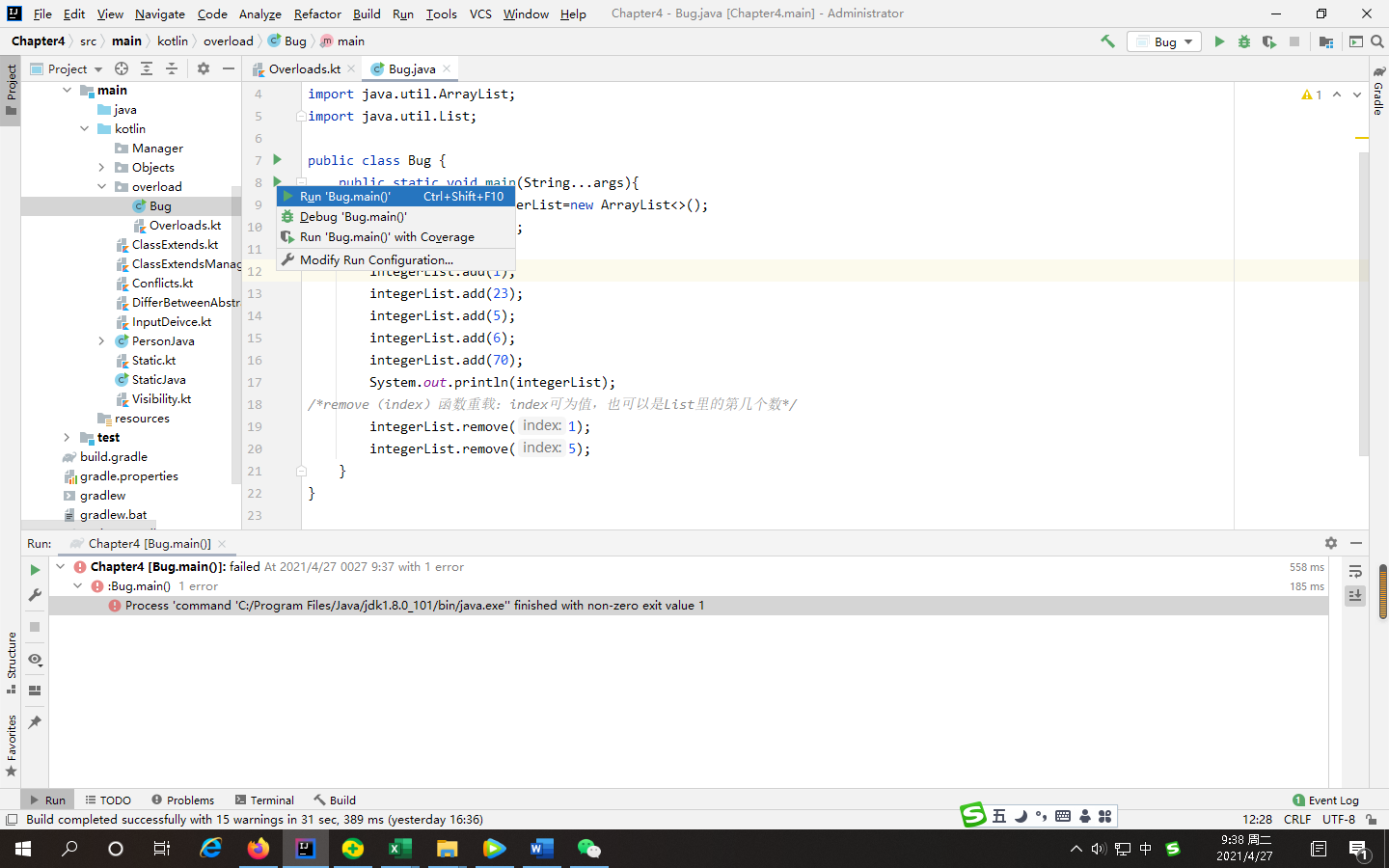Toggle the Gradle tool window side tab
The image size is (1389, 868).
click(1378, 92)
